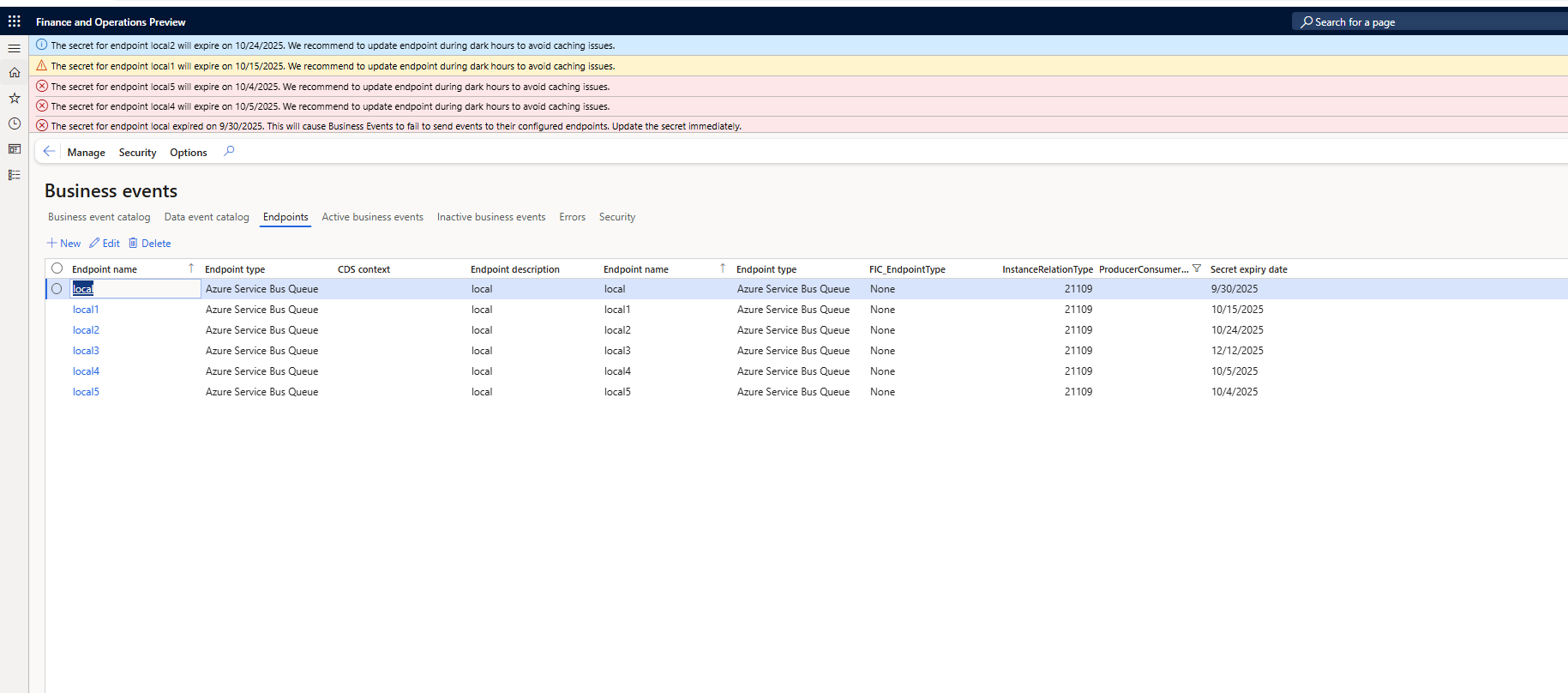The image size is (1568, 693).
Task: Open the app launcher waffle icon
Action: coord(15,21)
